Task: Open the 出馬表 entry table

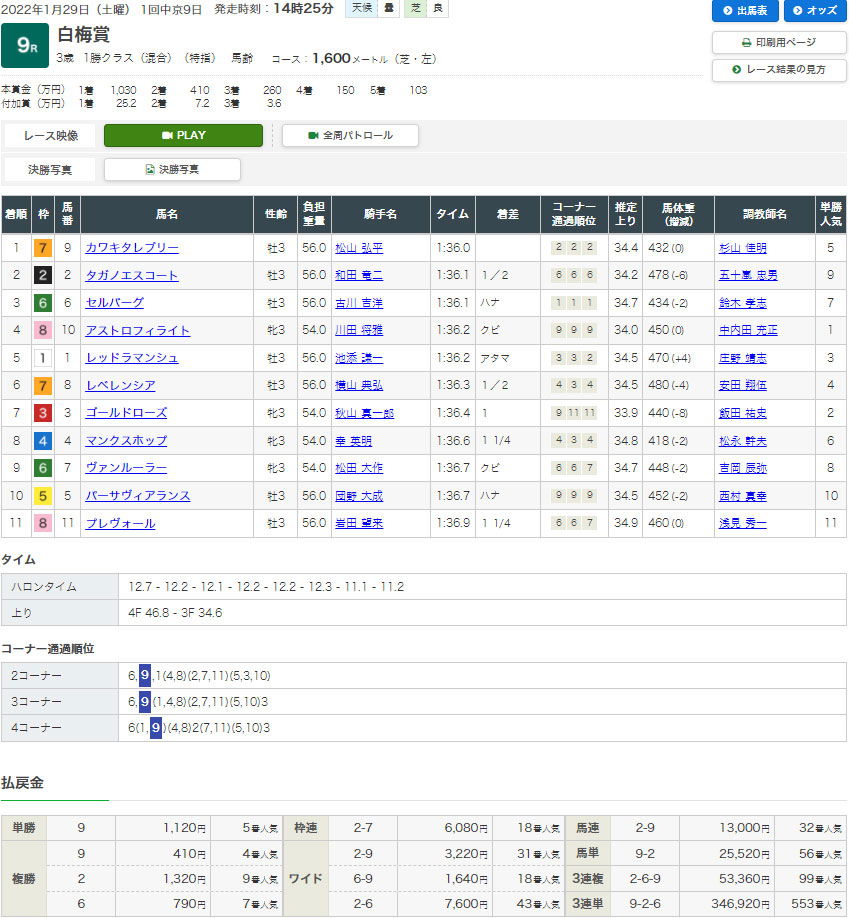Action: click(744, 11)
